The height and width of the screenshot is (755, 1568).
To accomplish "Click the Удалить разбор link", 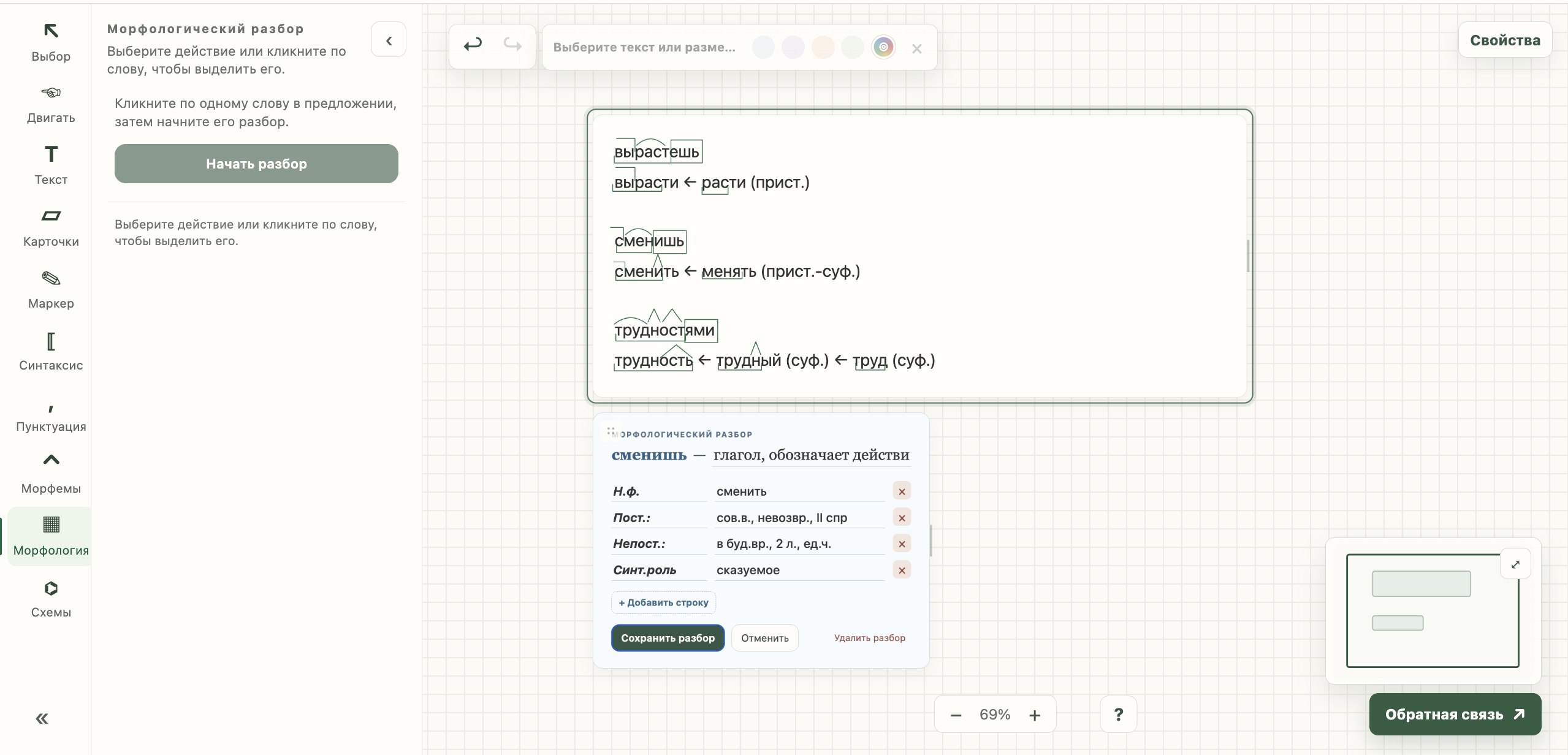I will [x=869, y=638].
